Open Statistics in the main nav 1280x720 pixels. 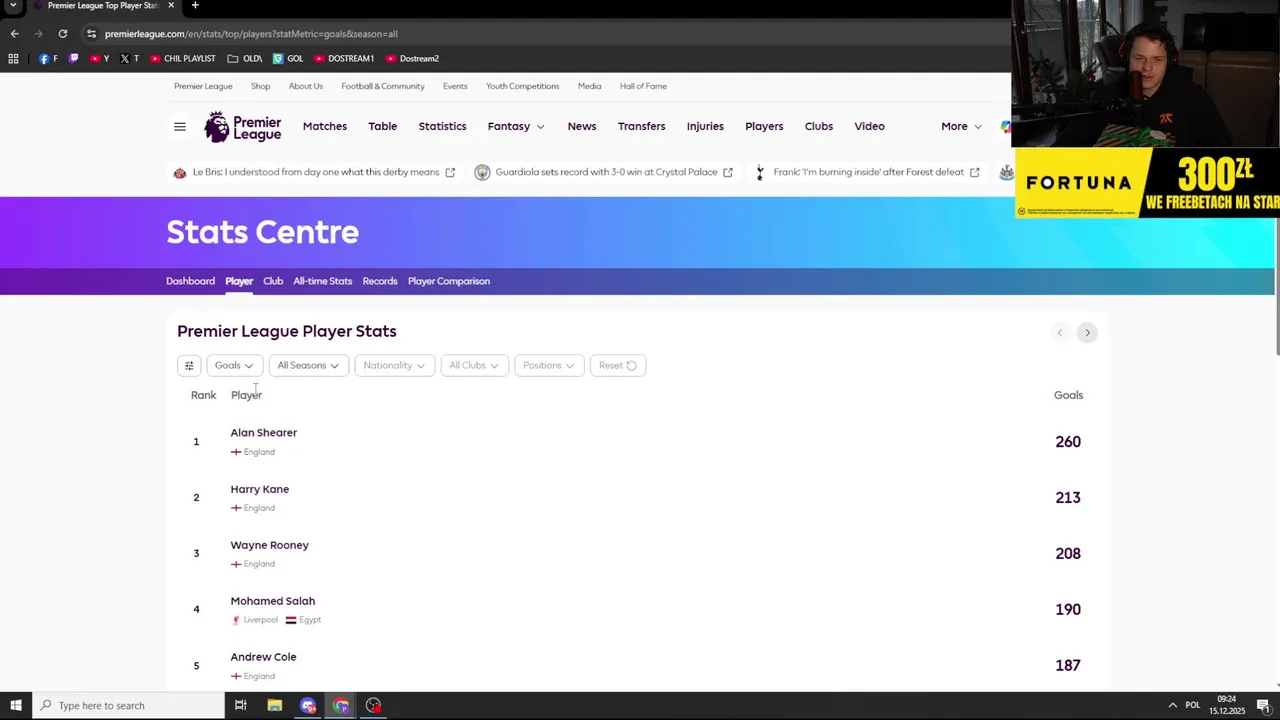[x=442, y=127]
